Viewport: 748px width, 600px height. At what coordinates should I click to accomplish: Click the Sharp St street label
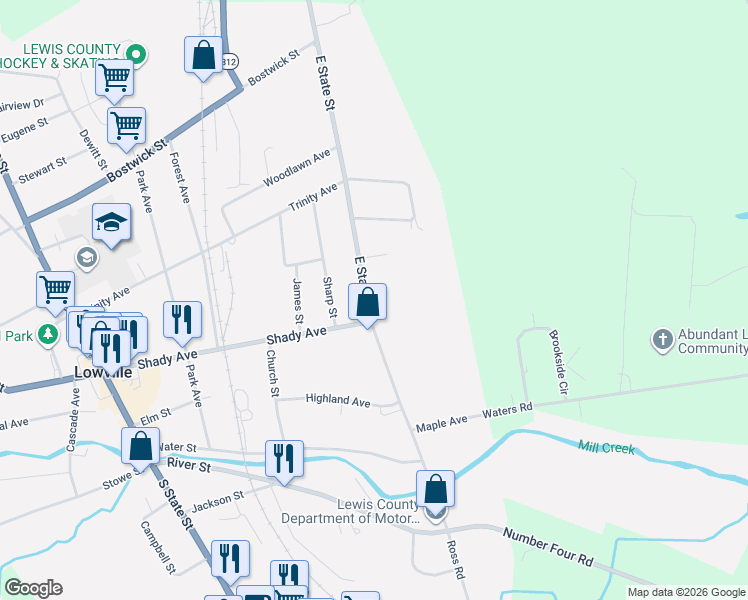pyautogui.click(x=330, y=297)
